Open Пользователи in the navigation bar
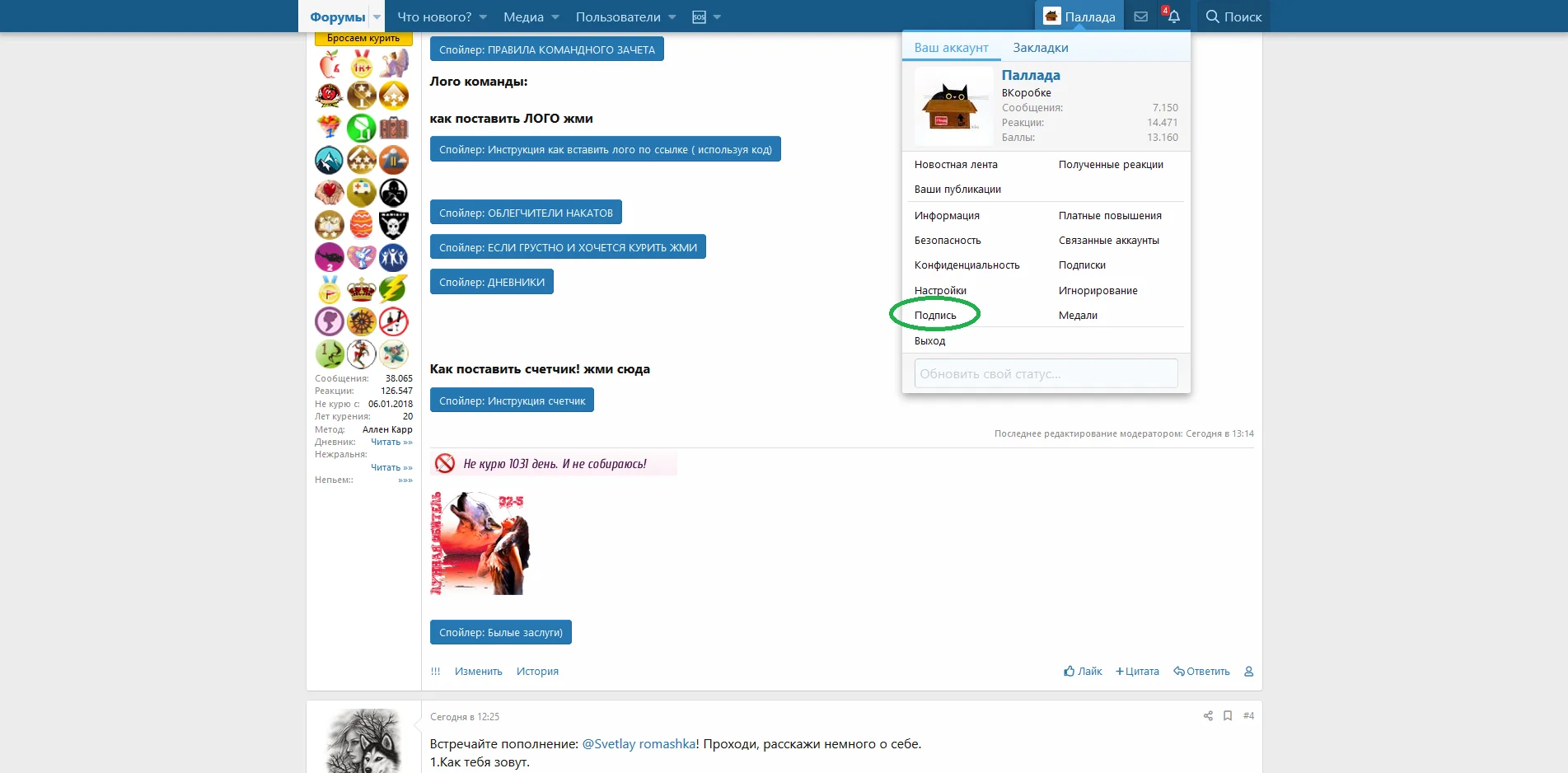1568x773 pixels. (x=618, y=17)
